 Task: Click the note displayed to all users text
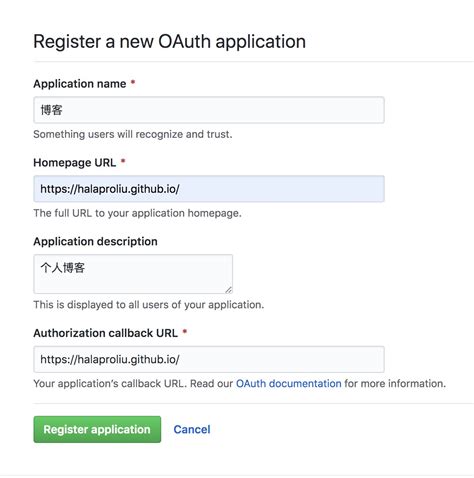click(149, 305)
